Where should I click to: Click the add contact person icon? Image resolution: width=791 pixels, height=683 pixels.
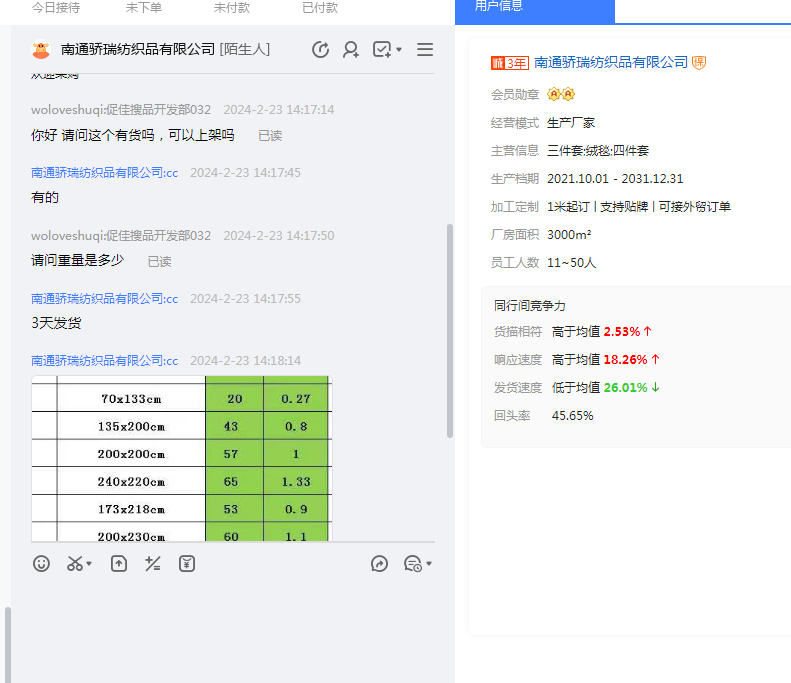(351, 50)
